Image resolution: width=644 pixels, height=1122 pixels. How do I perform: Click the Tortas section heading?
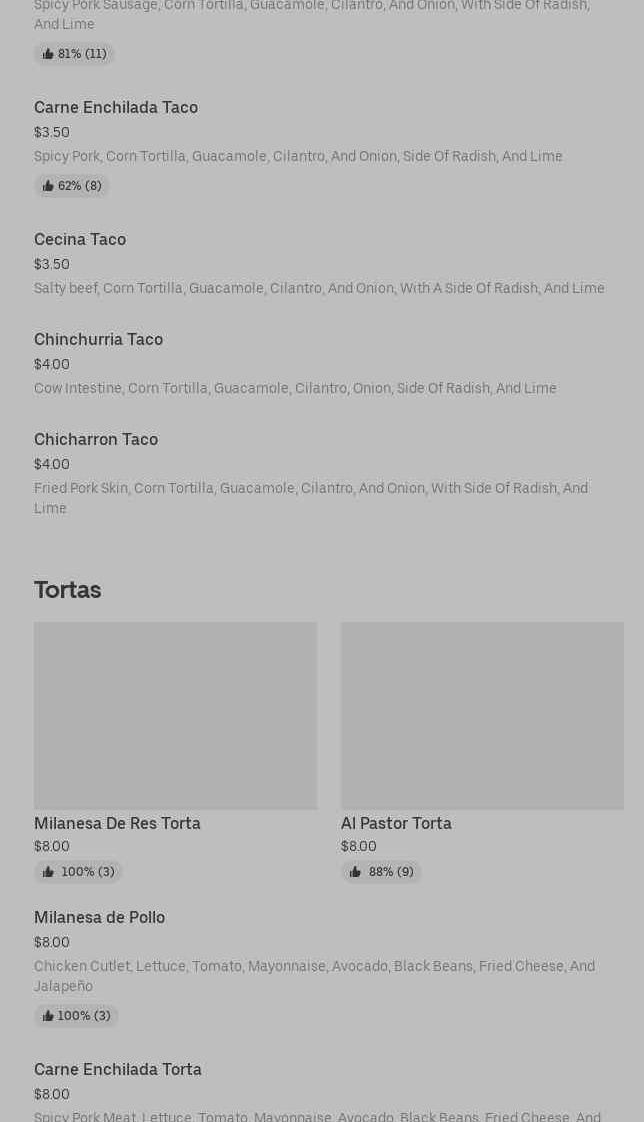[x=67, y=590]
